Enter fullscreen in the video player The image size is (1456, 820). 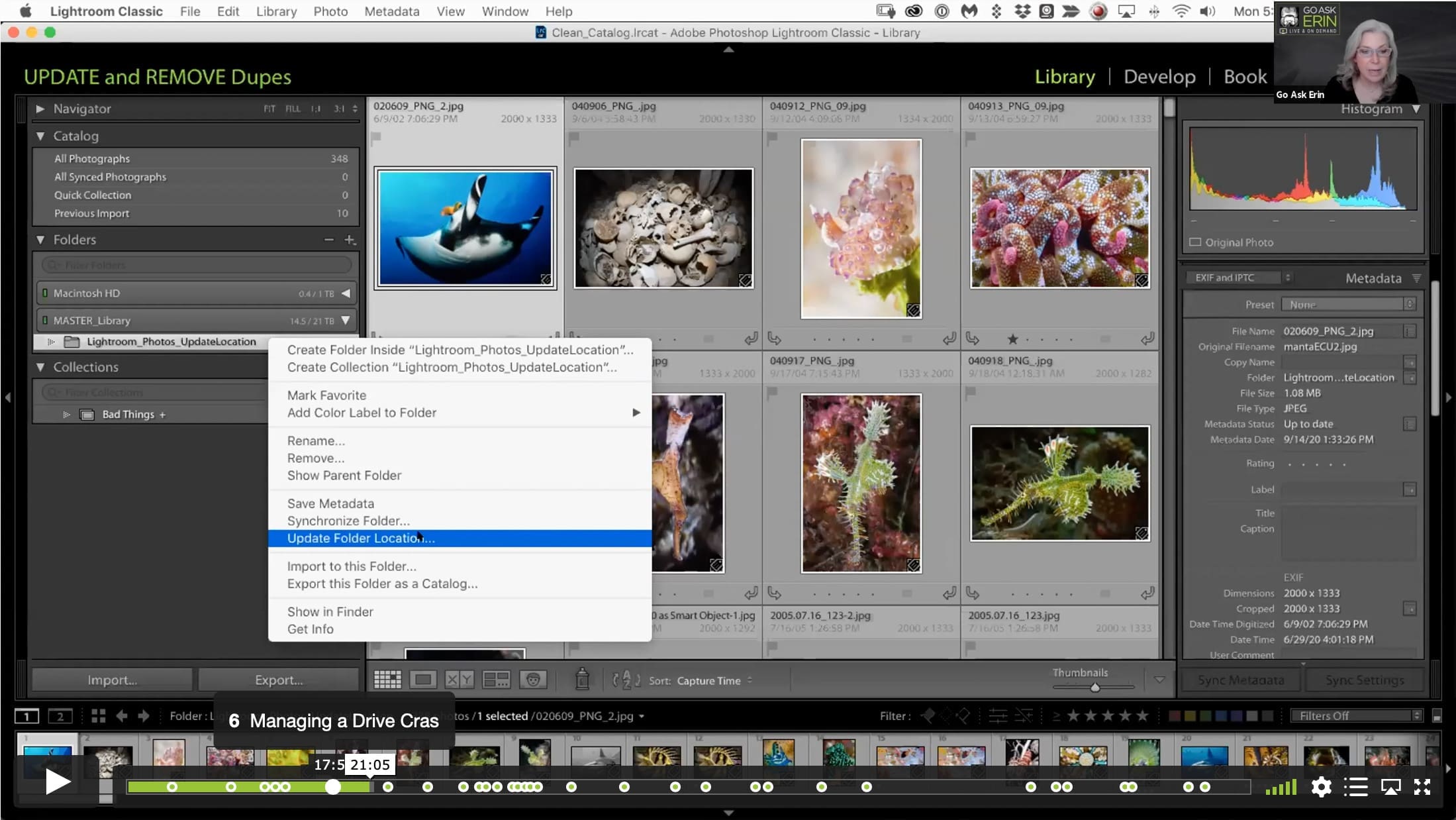1422,787
